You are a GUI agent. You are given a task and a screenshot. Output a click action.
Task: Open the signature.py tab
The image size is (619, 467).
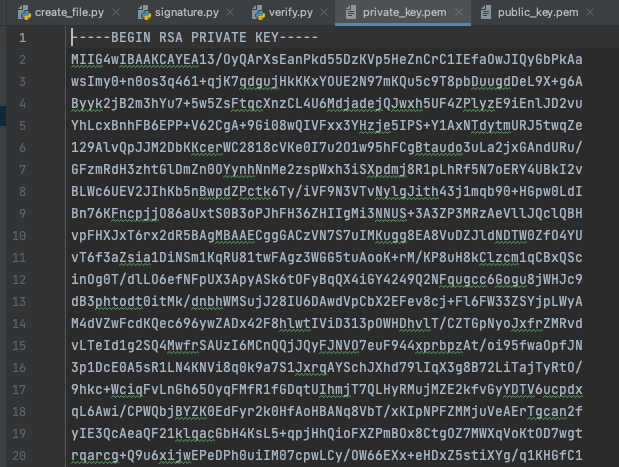click(186, 13)
